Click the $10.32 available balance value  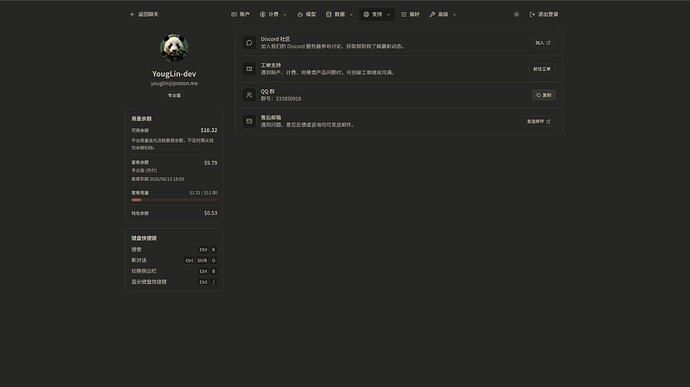(209, 130)
